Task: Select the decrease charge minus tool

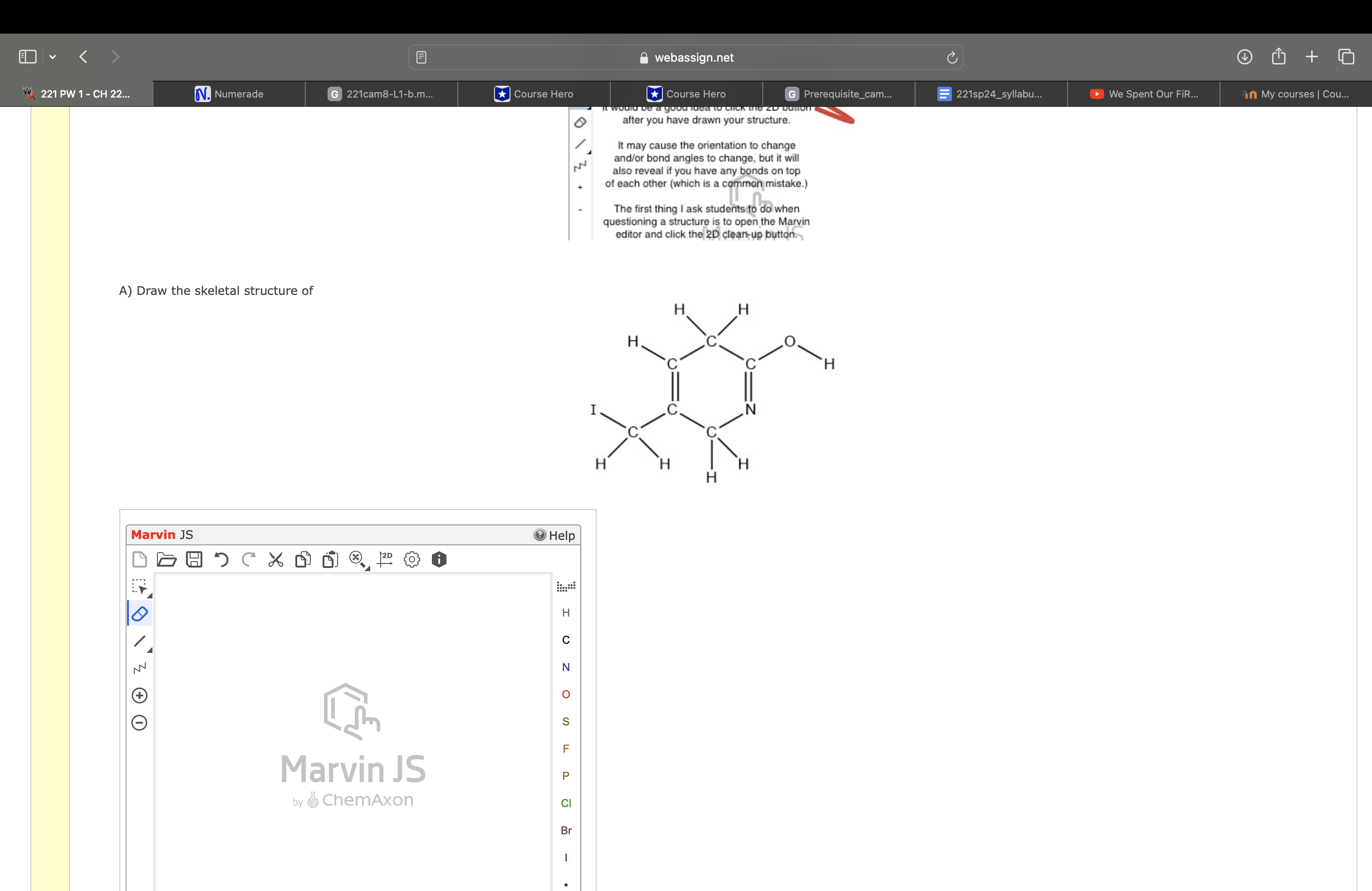Action: pos(139,723)
